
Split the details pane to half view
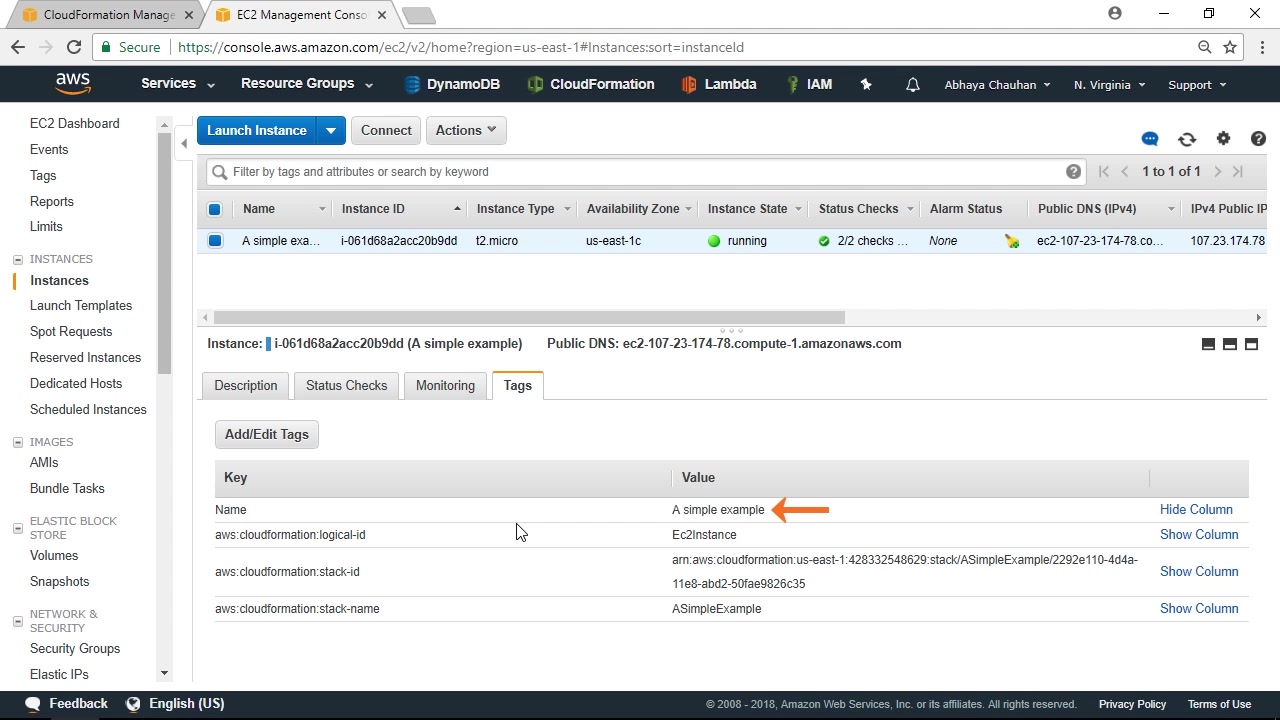1230,344
